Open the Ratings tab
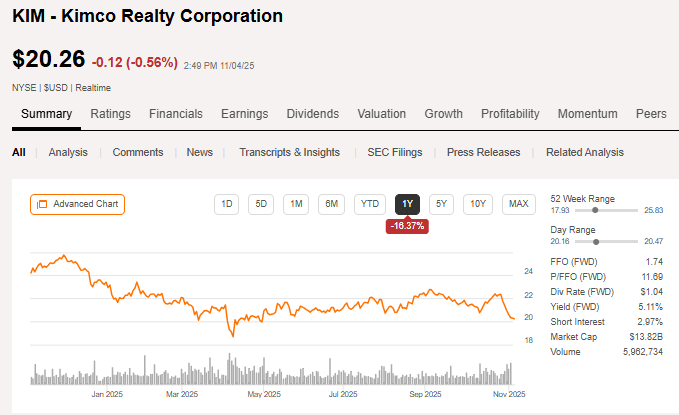 pyautogui.click(x=110, y=114)
